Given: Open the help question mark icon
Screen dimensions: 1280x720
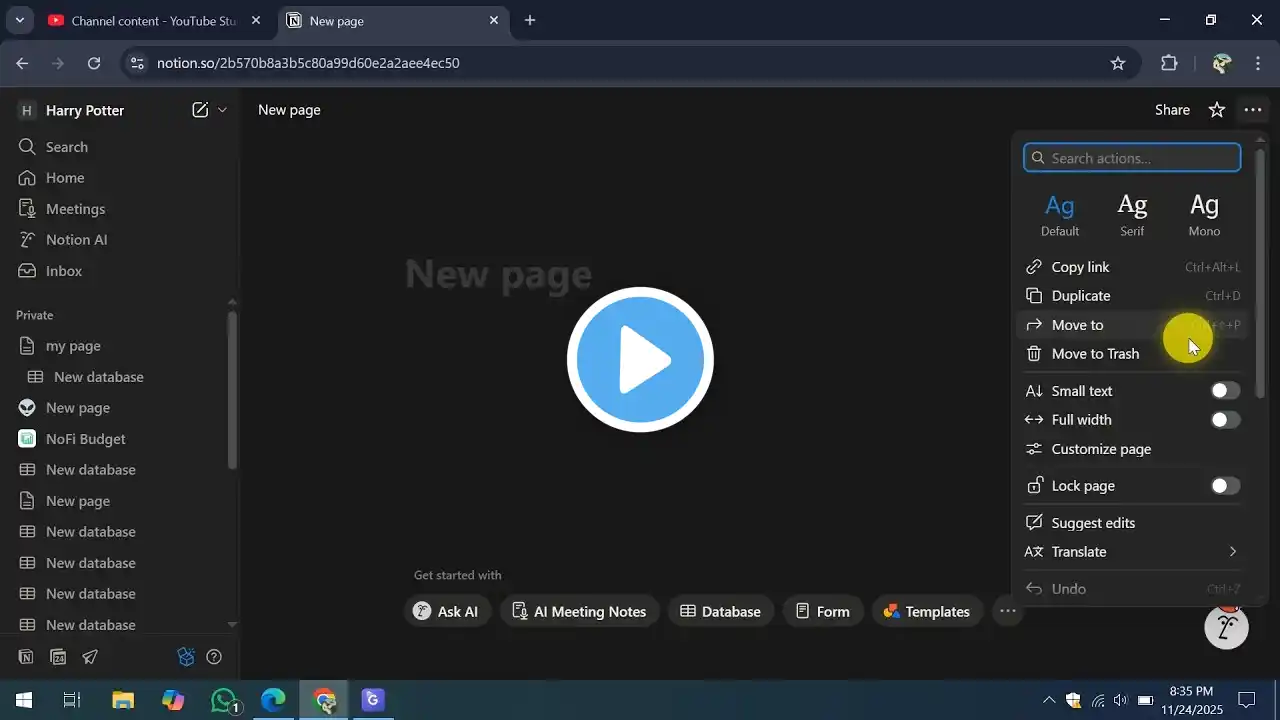Looking at the screenshot, I should [x=213, y=657].
